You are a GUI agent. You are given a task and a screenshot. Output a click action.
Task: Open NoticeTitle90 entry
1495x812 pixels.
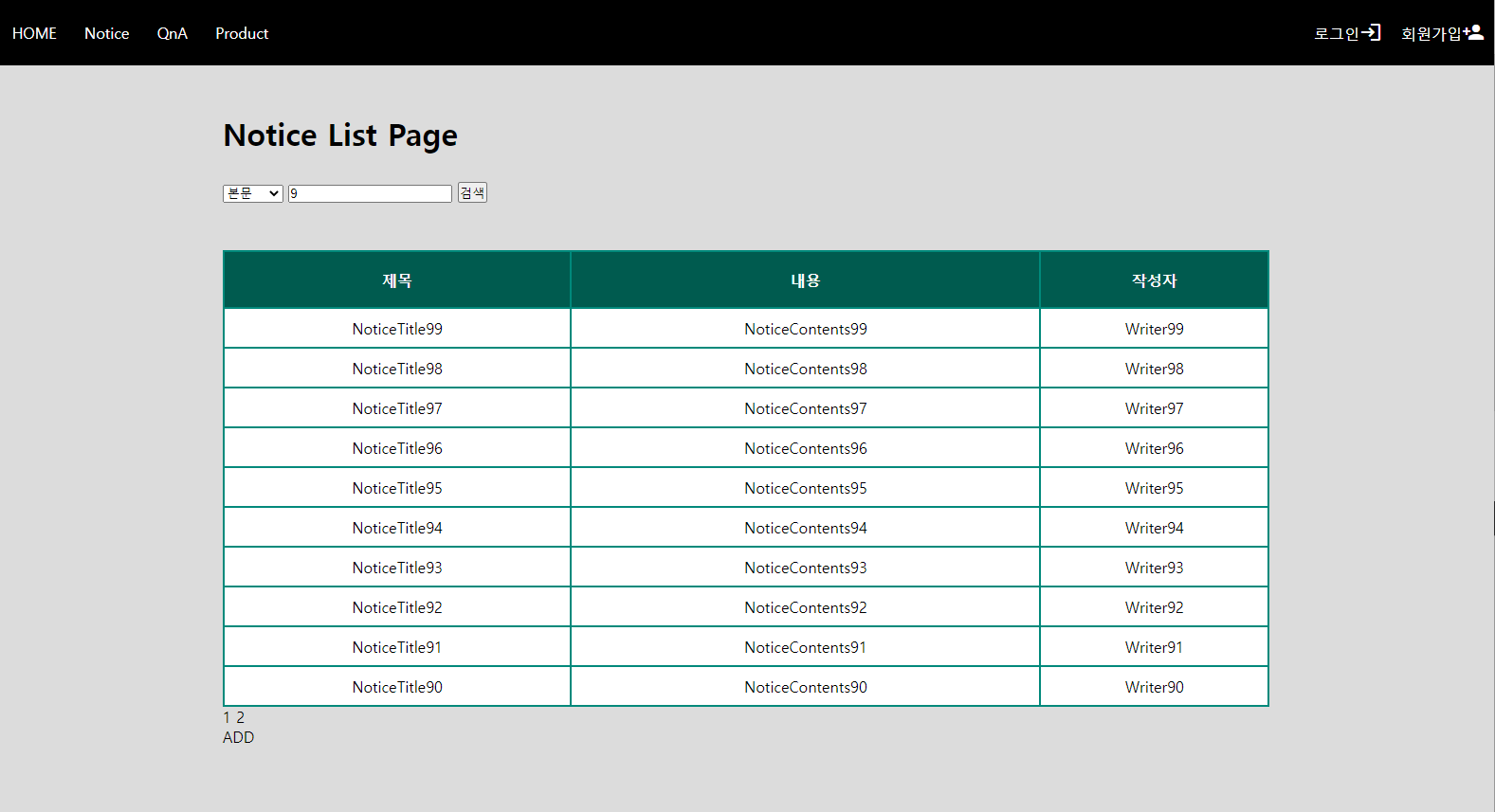pyautogui.click(x=397, y=687)
